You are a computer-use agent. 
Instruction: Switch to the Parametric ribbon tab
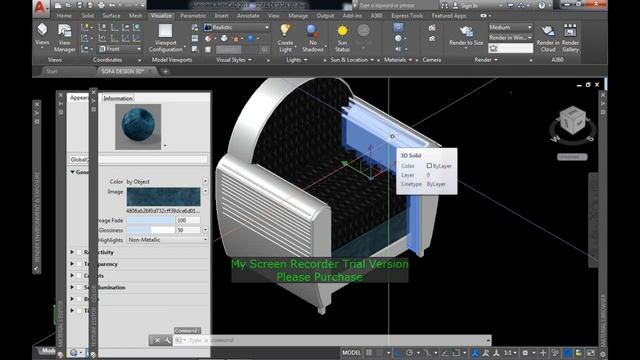point(193,16)
